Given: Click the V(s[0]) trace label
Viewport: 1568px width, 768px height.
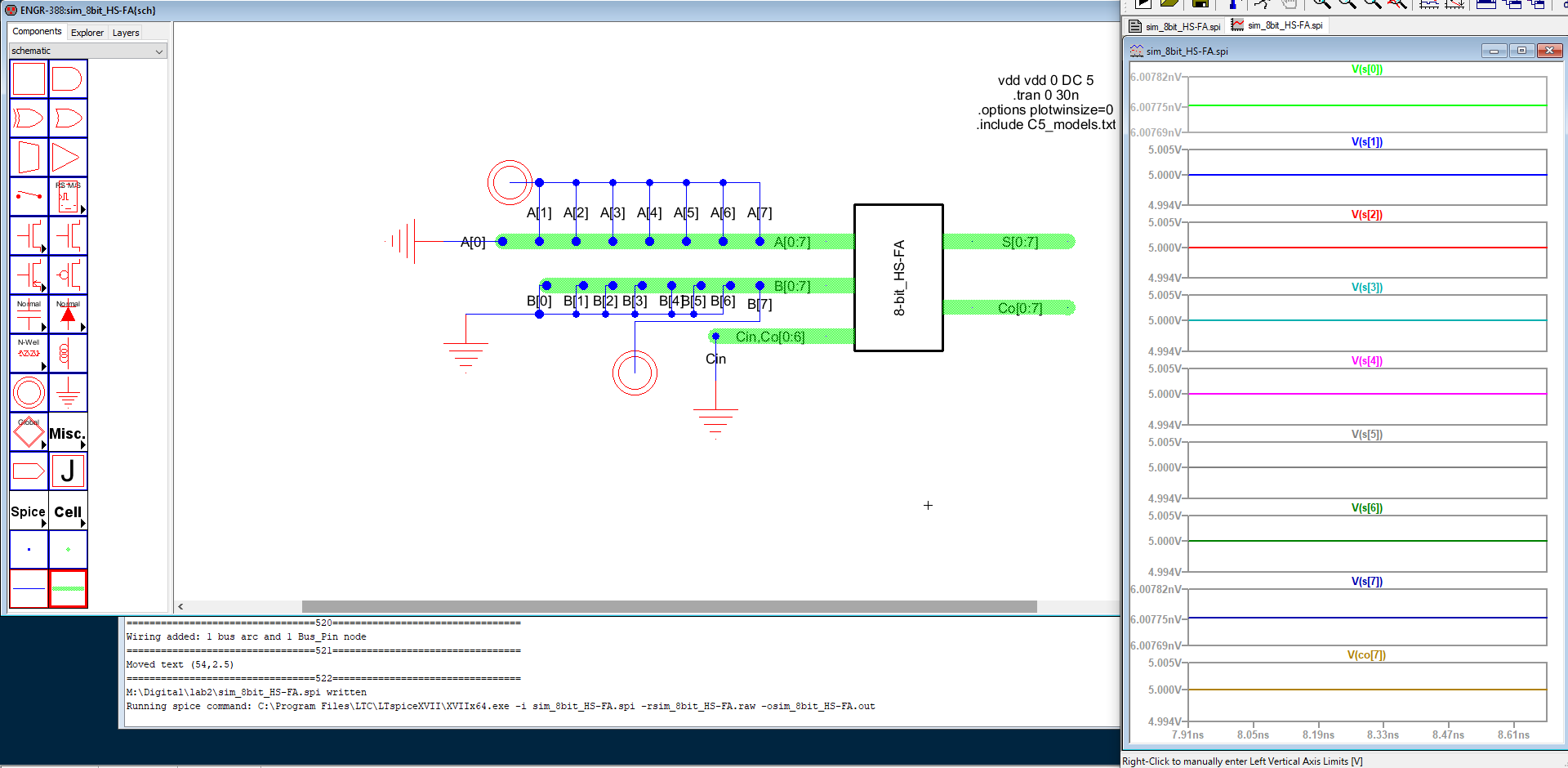Looking at the screenshot, I should [1367, 69].
